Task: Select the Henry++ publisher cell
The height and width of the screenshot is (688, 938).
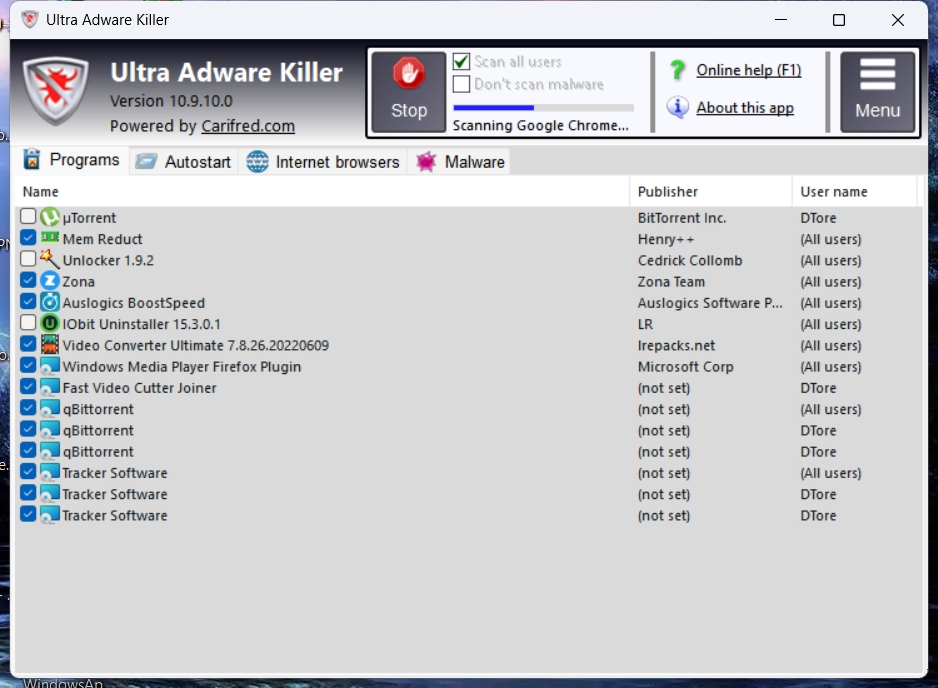Action: [666, 239]
